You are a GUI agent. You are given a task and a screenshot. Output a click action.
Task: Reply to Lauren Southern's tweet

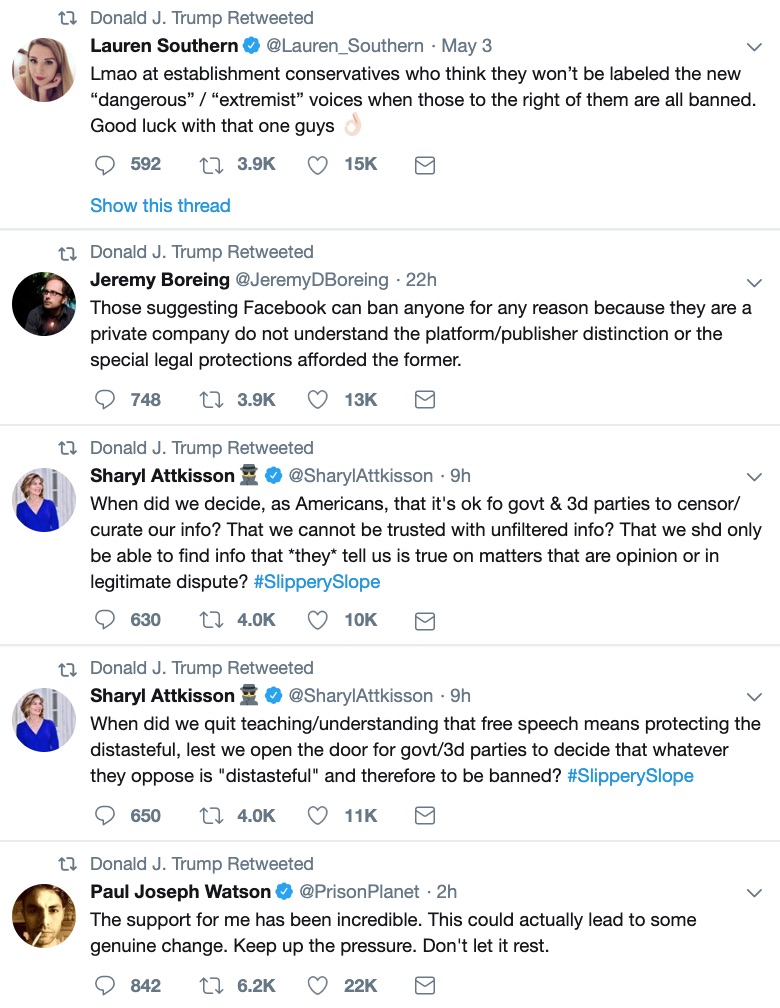click(105, 165)
